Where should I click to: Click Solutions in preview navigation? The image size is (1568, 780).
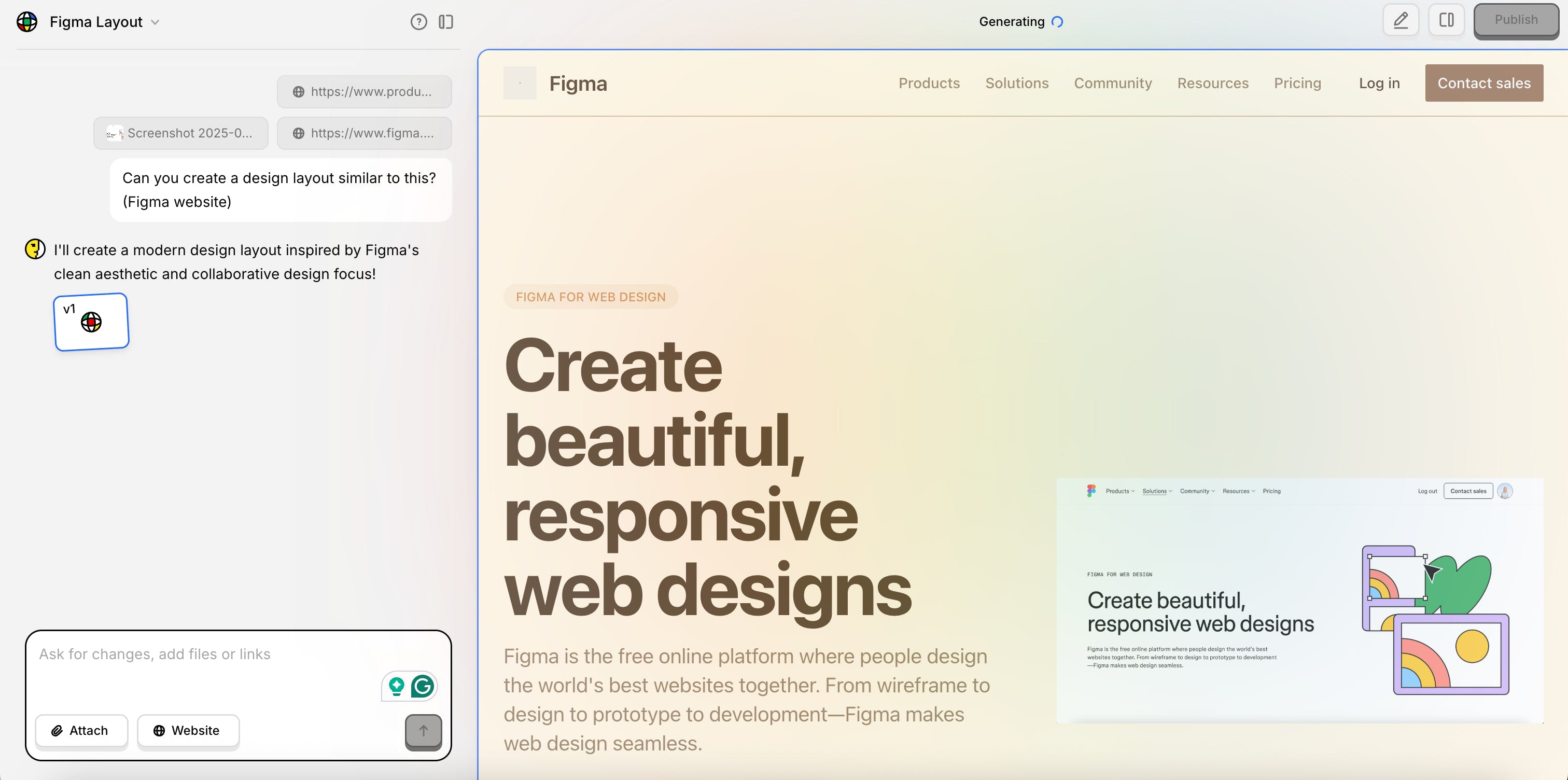pos(1016,83)
